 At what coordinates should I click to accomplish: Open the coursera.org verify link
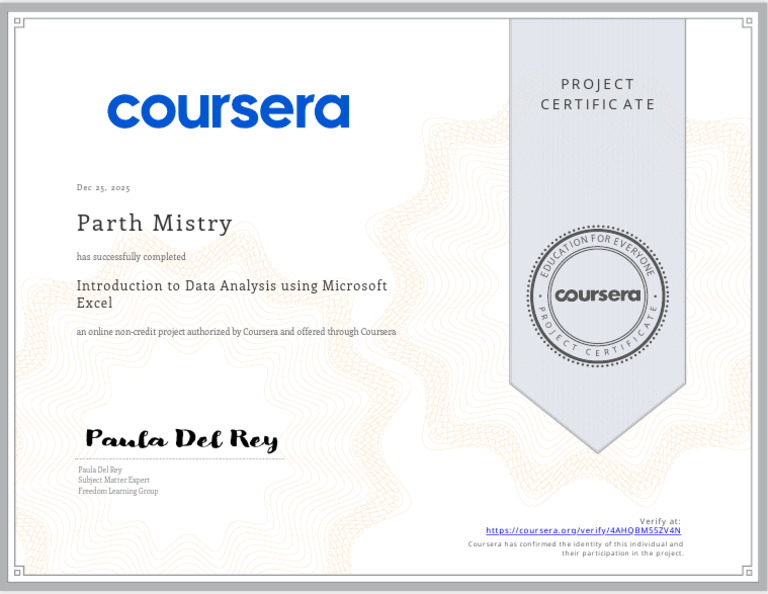click(x=583, y=530)
